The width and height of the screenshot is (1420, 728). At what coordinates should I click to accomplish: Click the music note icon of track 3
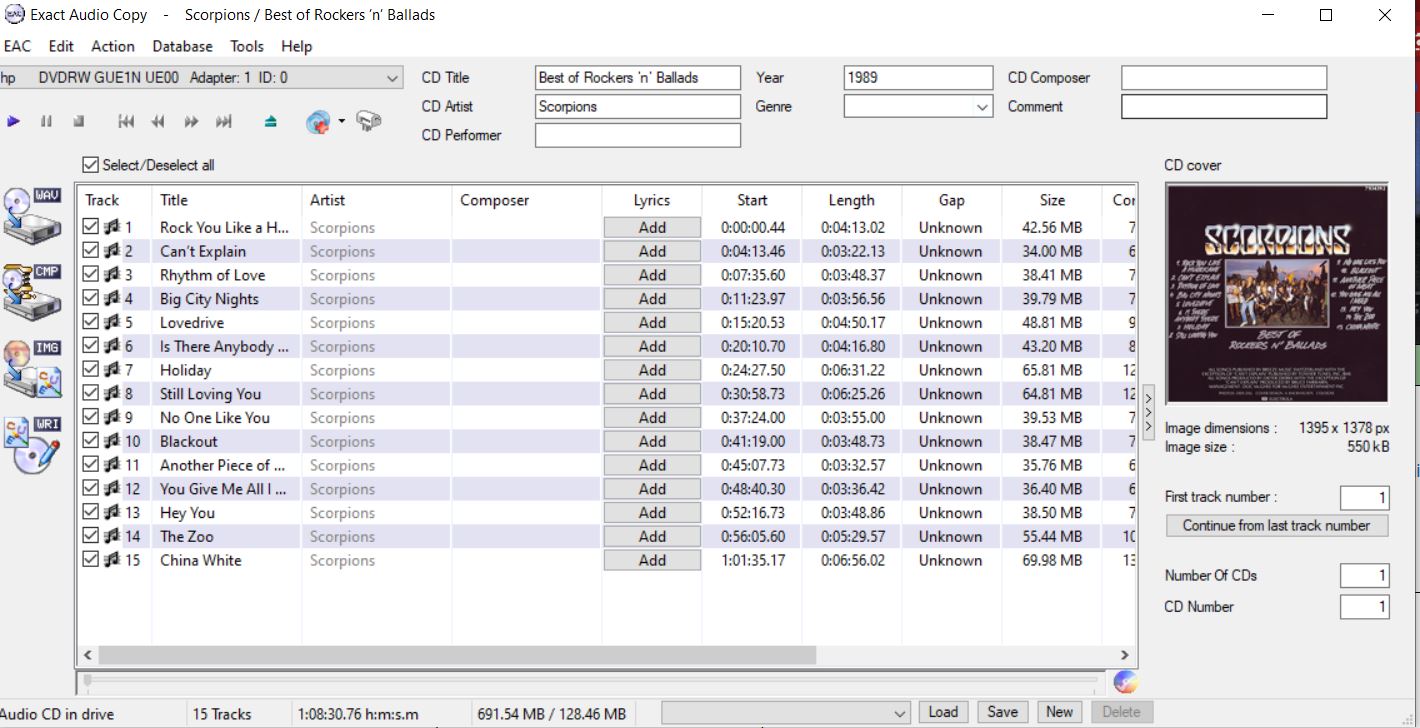pos(112,275)
